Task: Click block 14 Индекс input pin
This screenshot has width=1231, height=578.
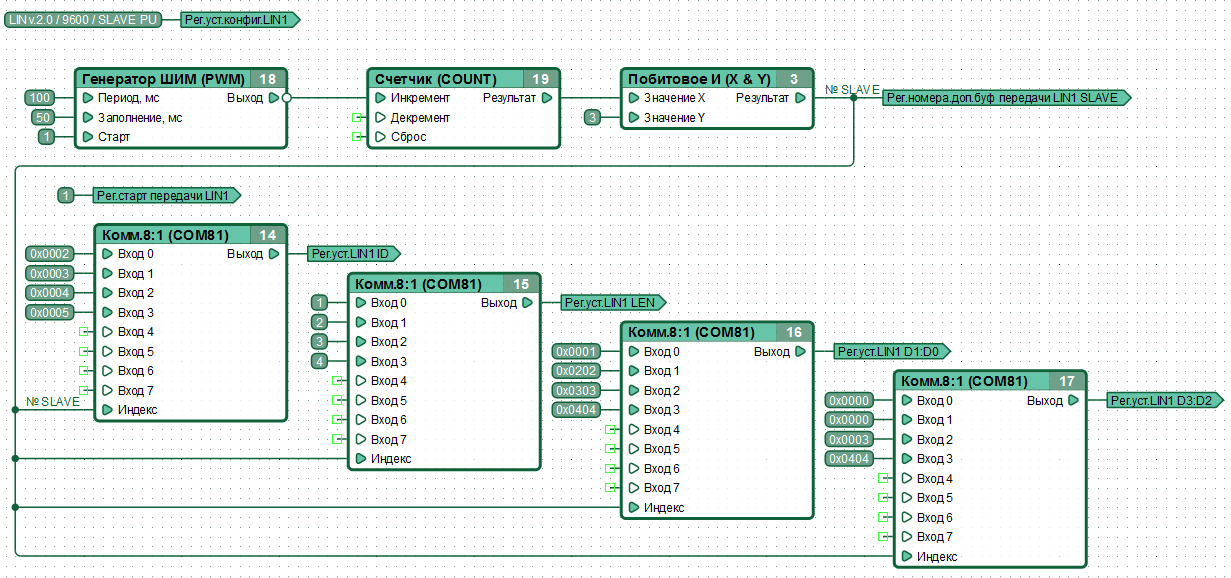Action: tap(107, 410)
